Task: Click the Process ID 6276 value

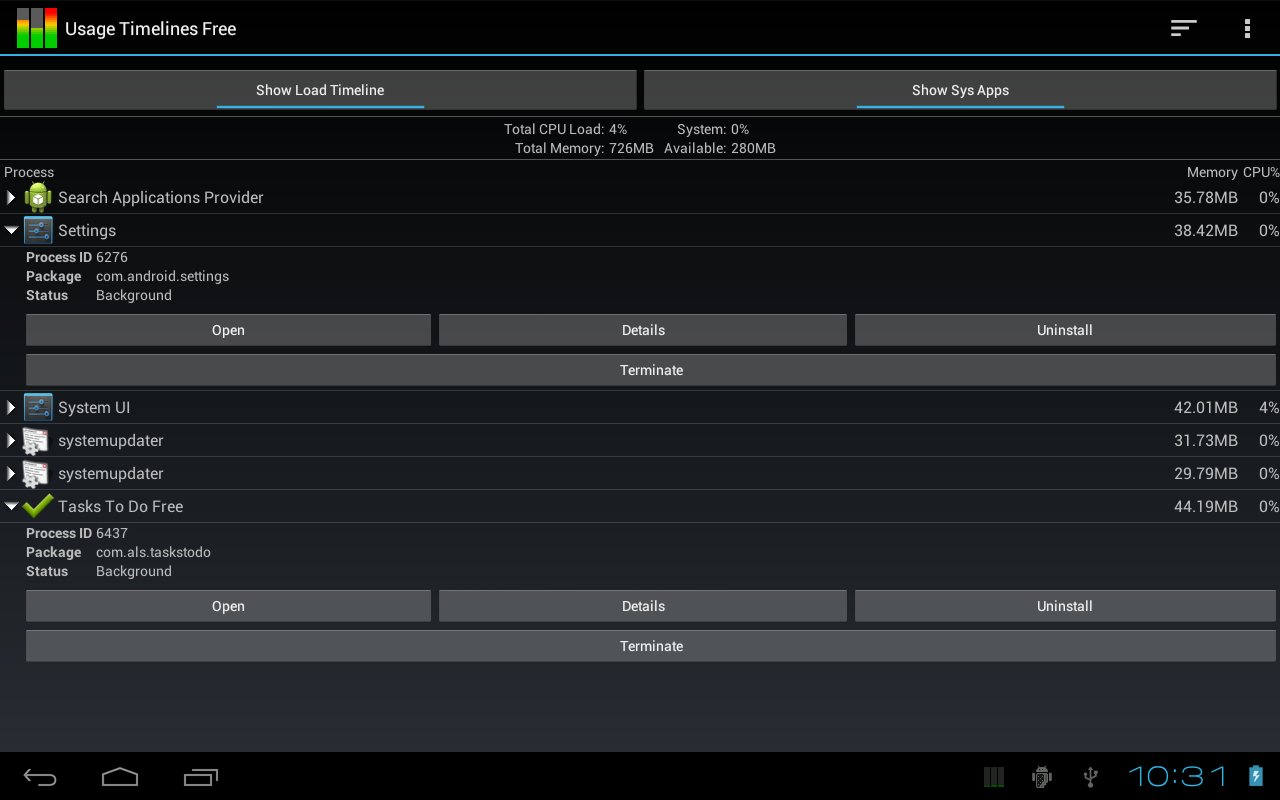Action: (x=112, y=257)
